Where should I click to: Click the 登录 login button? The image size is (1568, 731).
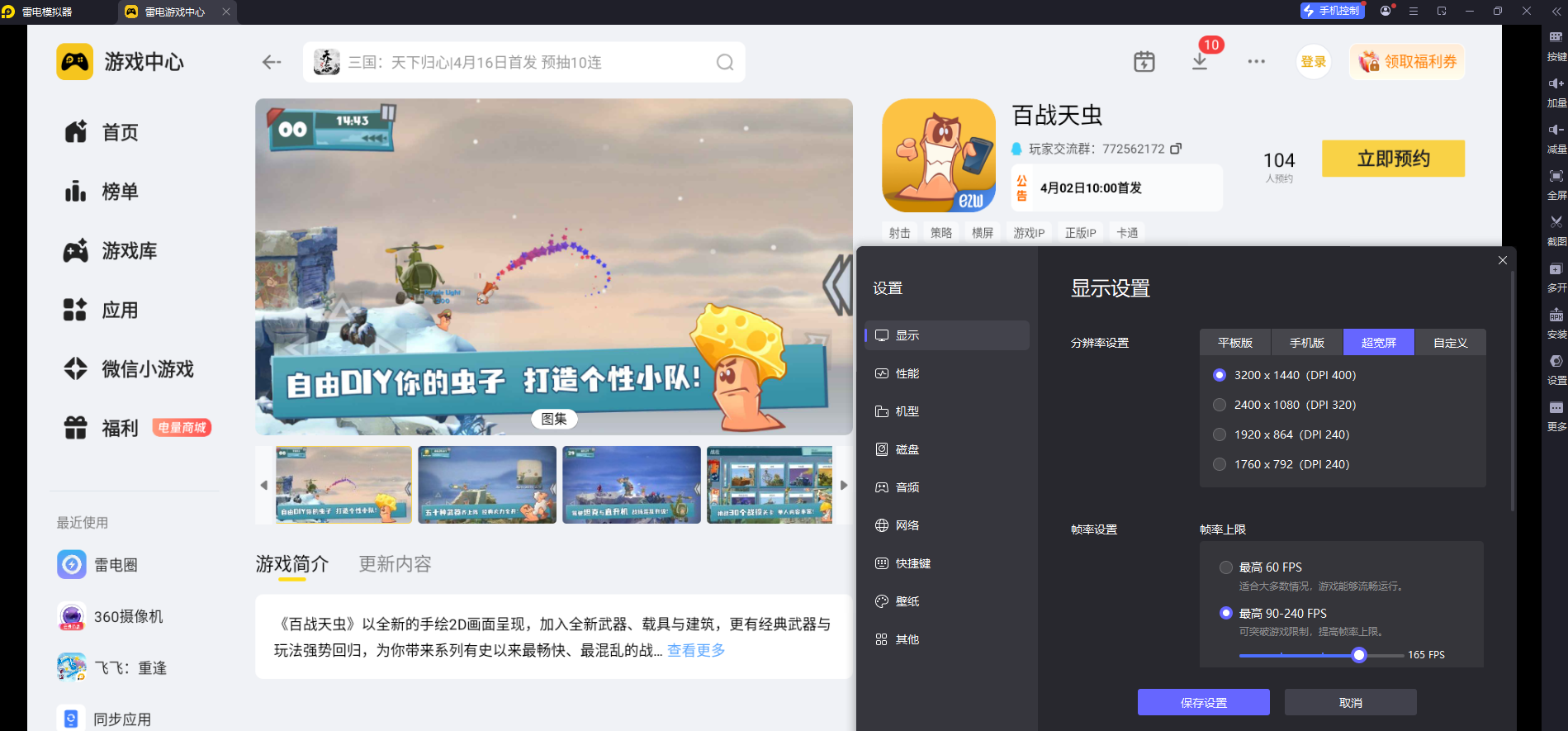pos(1314,62)
